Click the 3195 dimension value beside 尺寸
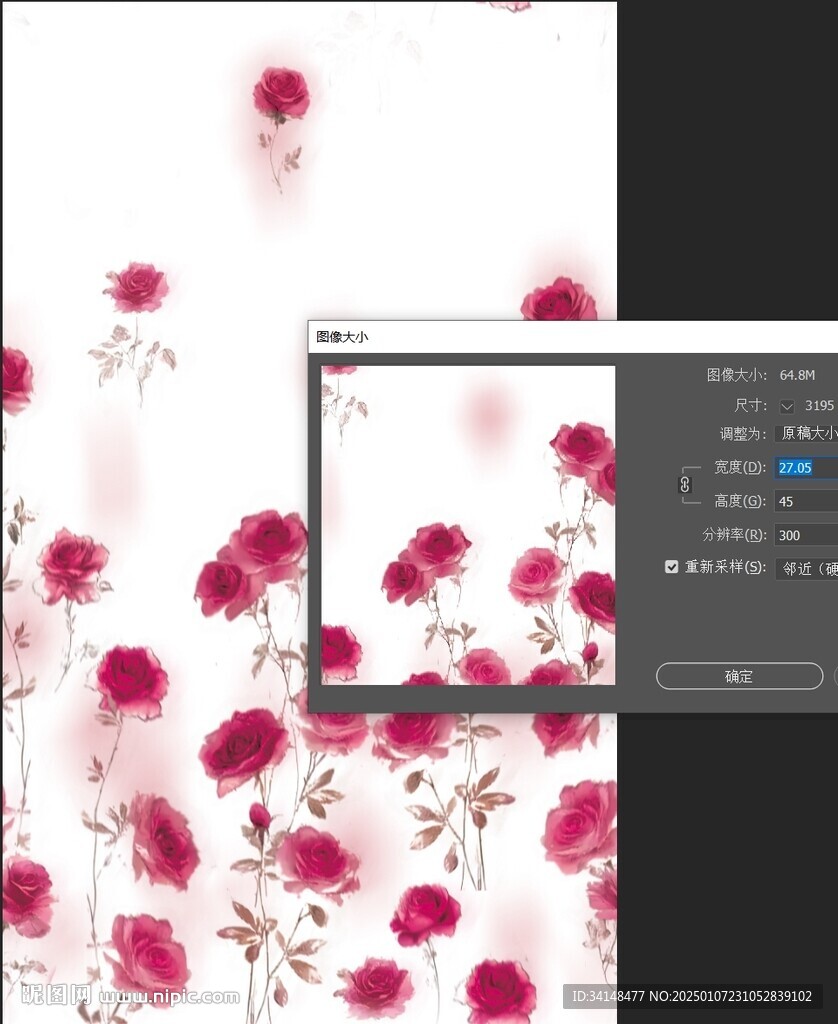The image size is (838, 1024). pyautogui.click(x=819, y=406)
